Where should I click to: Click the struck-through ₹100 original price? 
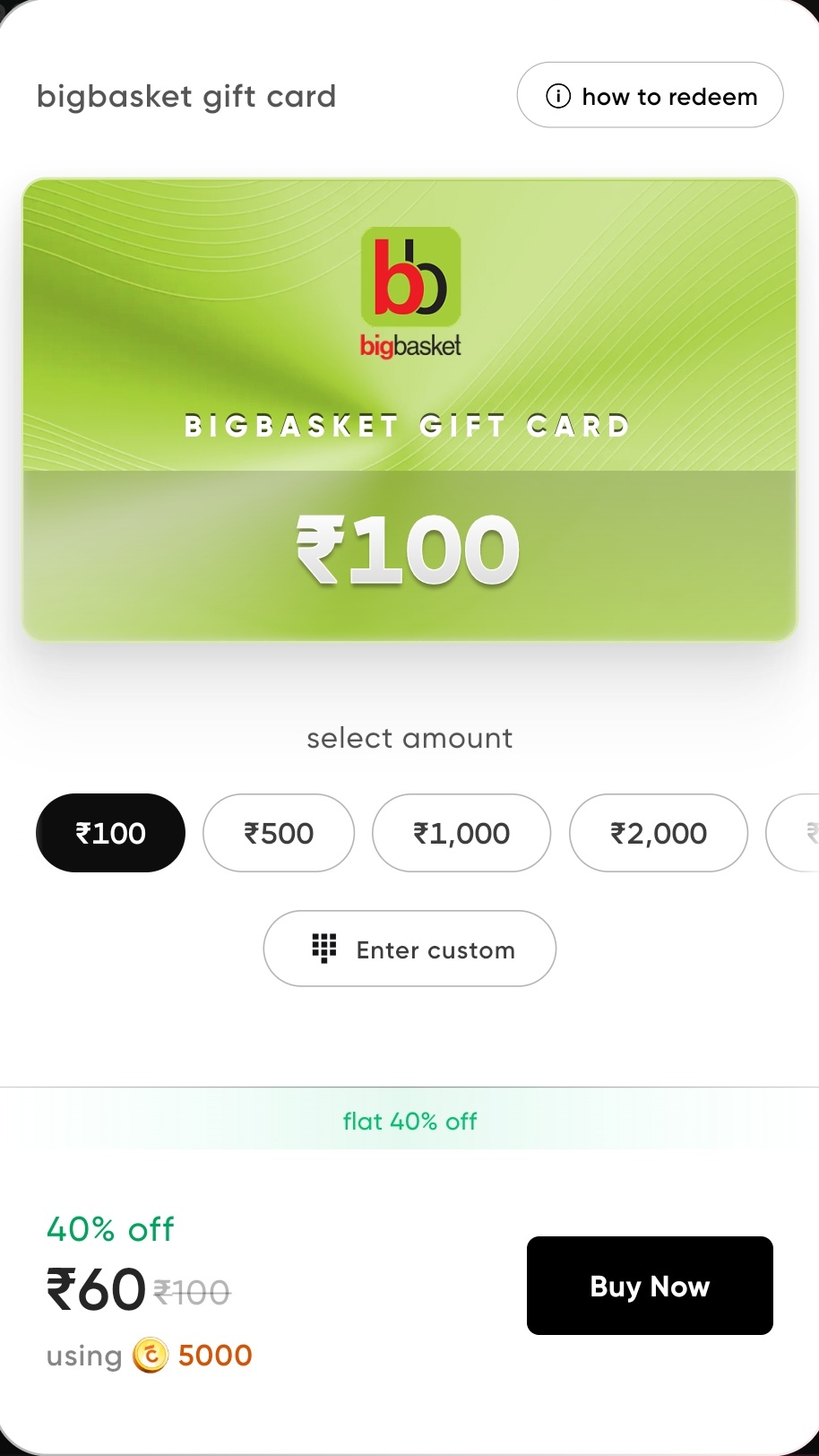[192, 1293]
